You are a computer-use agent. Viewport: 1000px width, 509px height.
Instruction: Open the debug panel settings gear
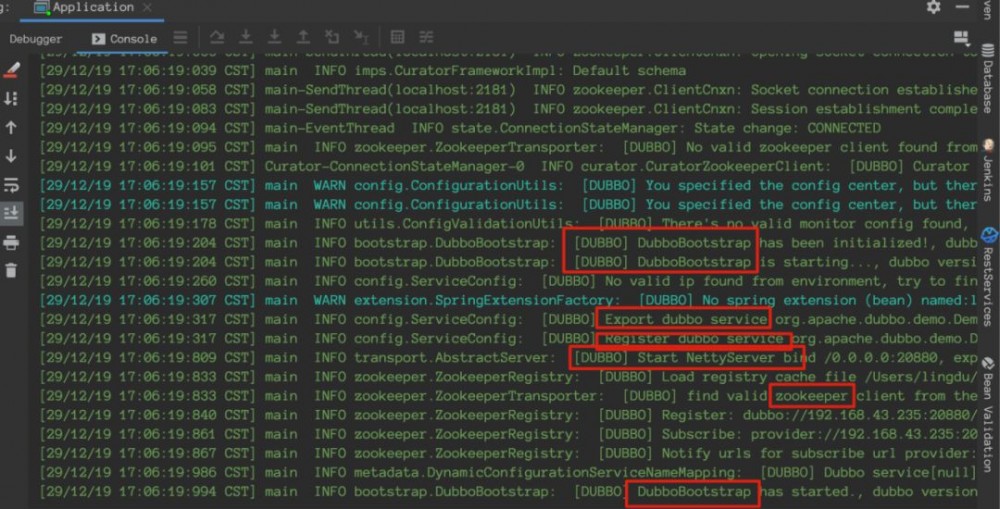(934, 7)
